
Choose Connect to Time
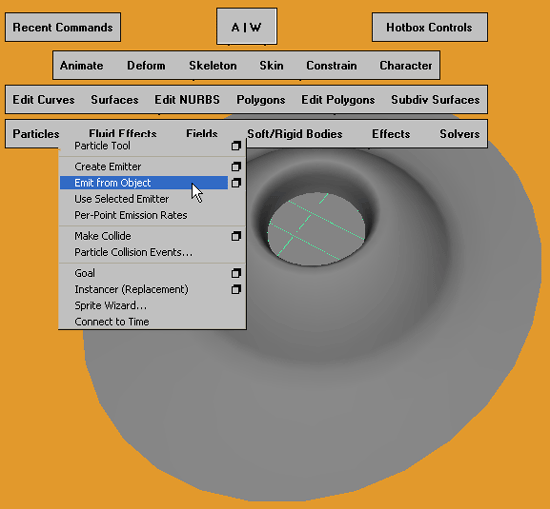click(112, 322)
